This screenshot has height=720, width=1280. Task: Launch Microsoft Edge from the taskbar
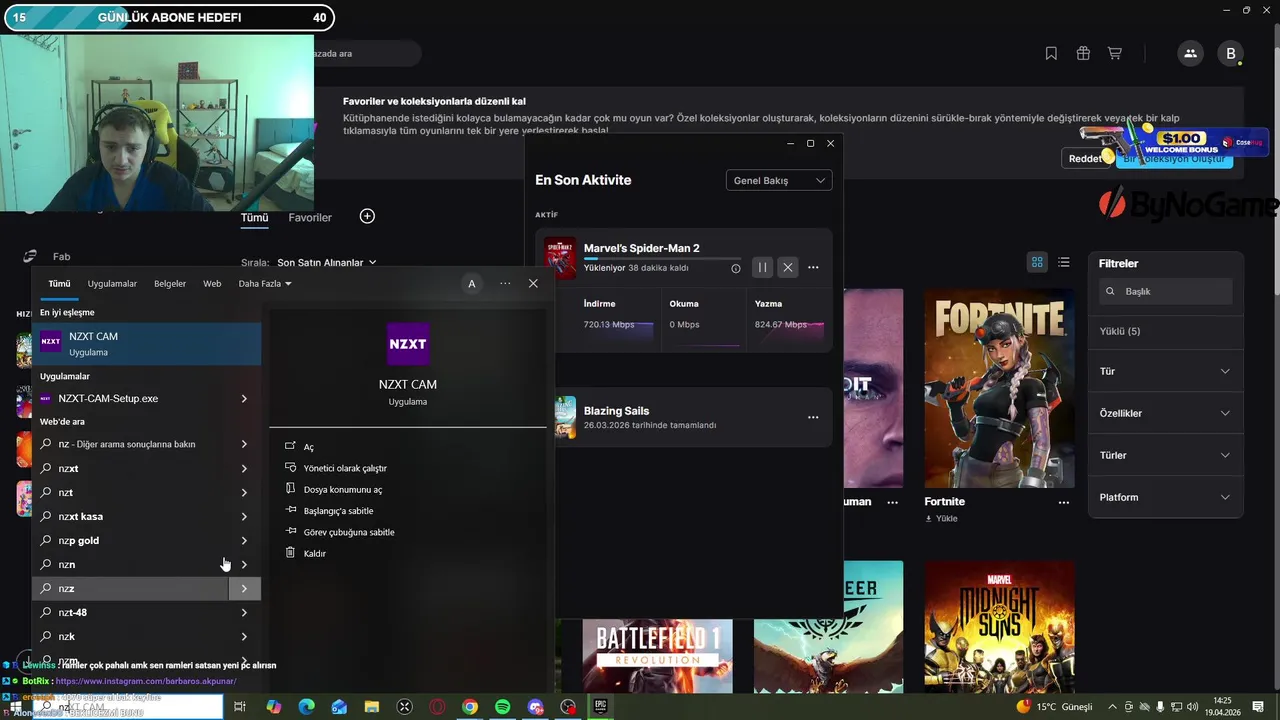click(x=307, y=707)
